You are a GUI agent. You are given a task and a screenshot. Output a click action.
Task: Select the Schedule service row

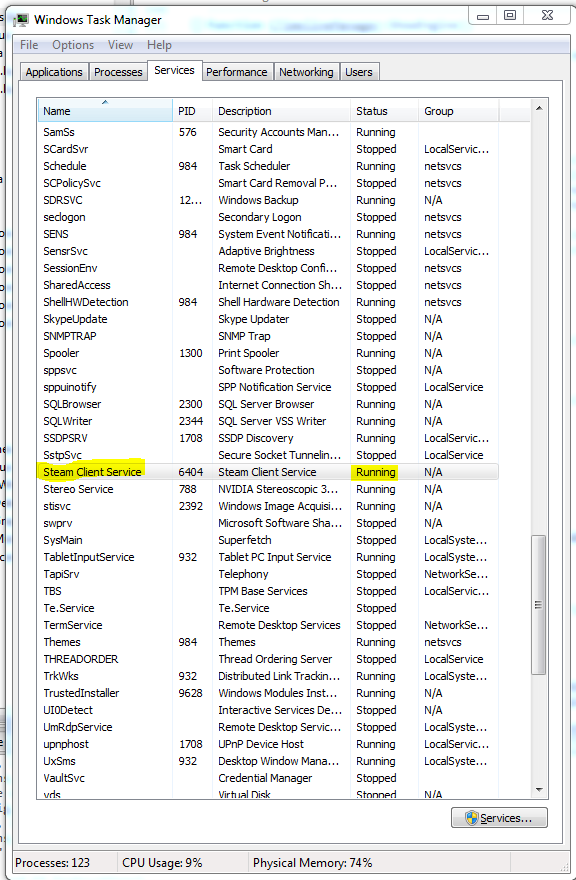[x=268, y=166]
